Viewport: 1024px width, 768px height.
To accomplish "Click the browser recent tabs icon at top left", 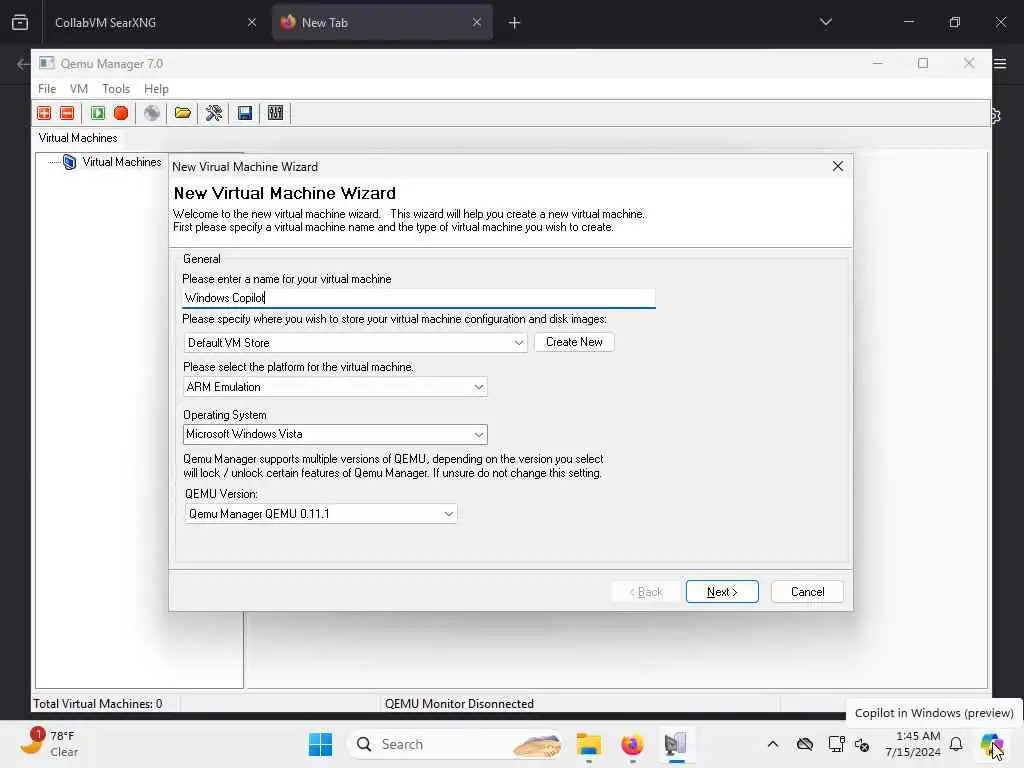I will pyautogui.click(x=20, y=22).
